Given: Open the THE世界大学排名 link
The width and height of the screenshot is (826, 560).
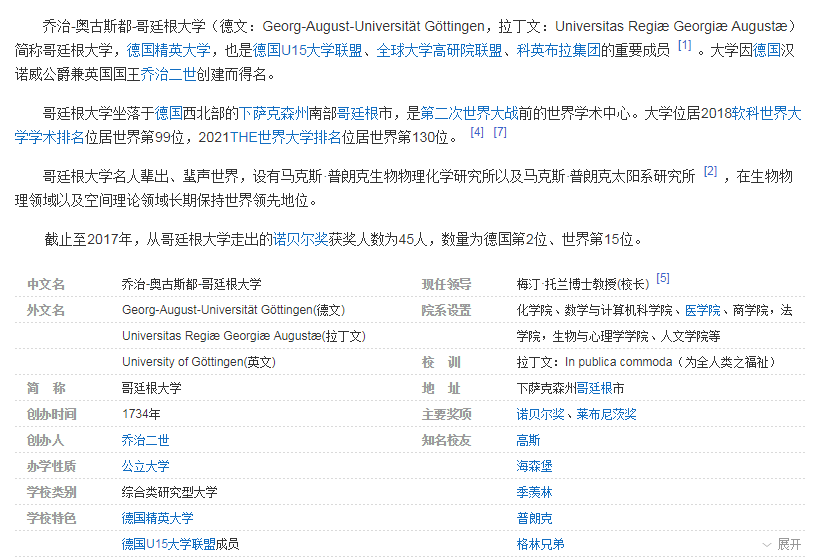Looking at the screenshot, I should tap(286, 137).
